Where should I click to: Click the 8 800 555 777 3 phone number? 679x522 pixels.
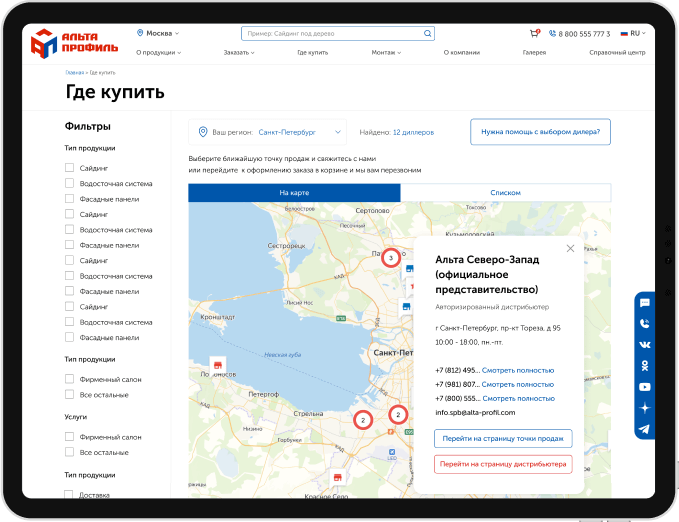coord(584,34)
